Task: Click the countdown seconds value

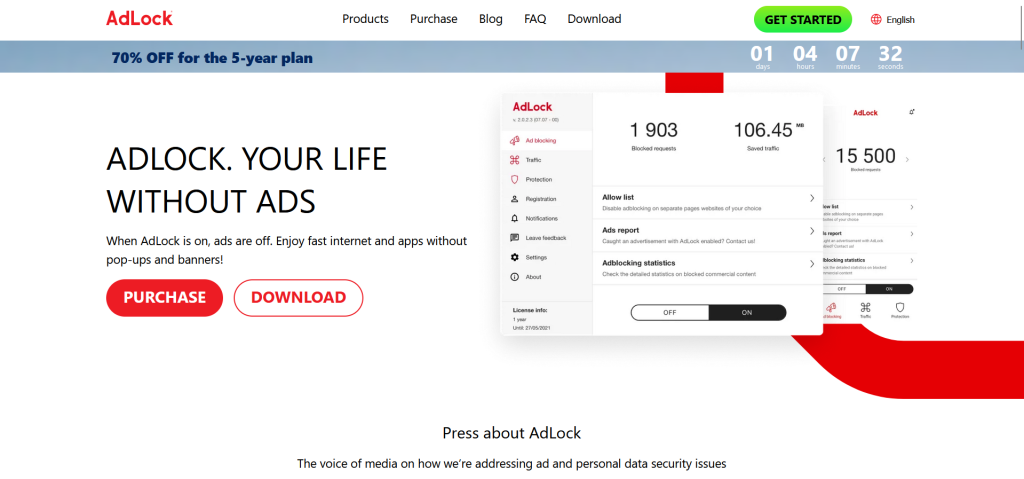Action: pos(891,54)
